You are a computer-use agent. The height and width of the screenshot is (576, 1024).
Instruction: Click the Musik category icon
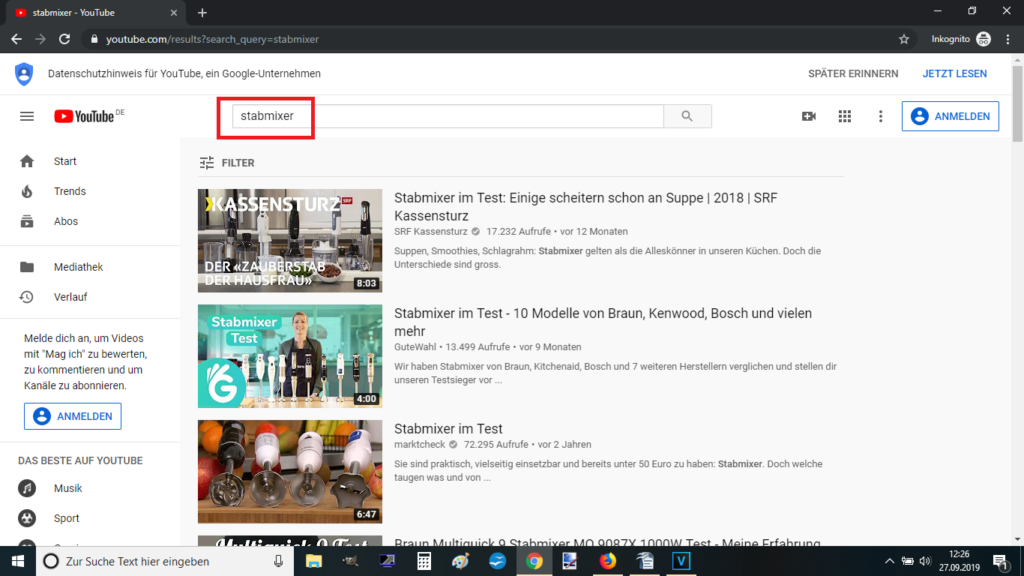point(27,488)
